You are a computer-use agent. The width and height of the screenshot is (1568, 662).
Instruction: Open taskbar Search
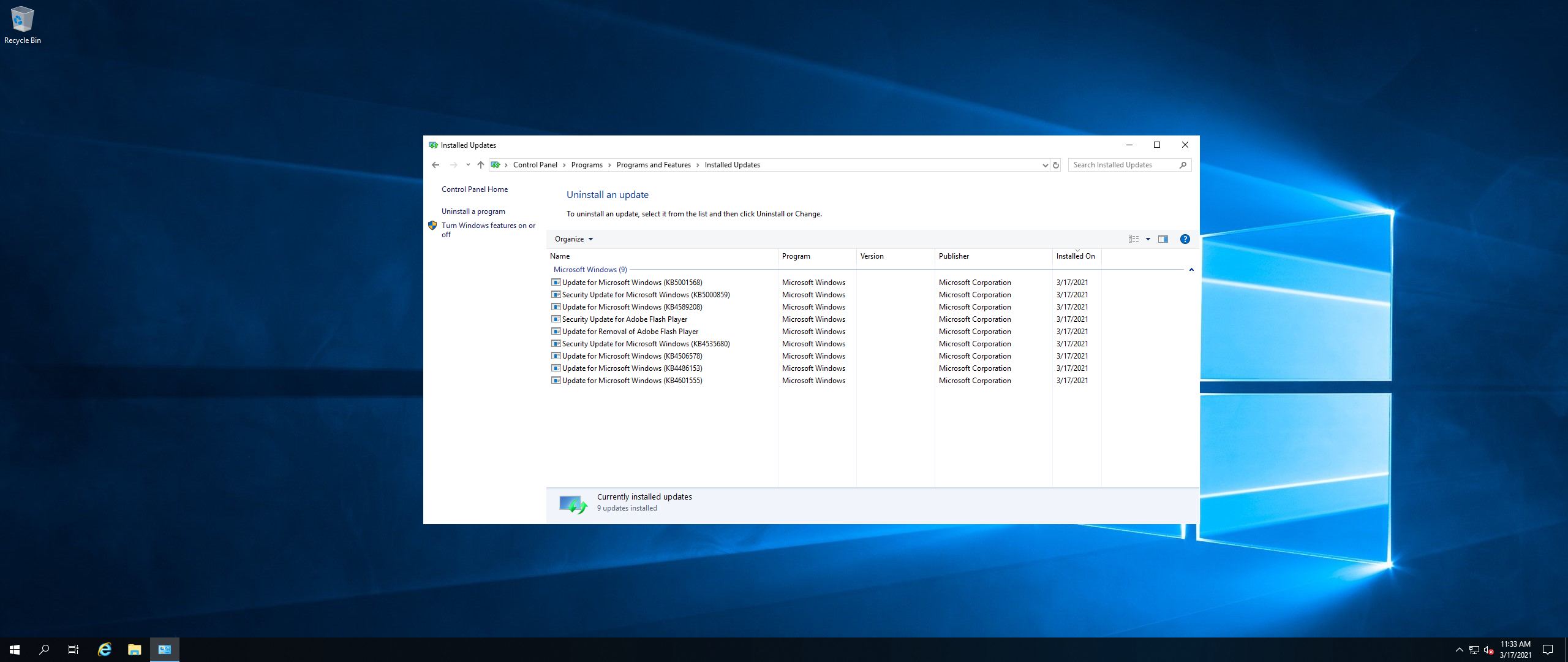44,650
